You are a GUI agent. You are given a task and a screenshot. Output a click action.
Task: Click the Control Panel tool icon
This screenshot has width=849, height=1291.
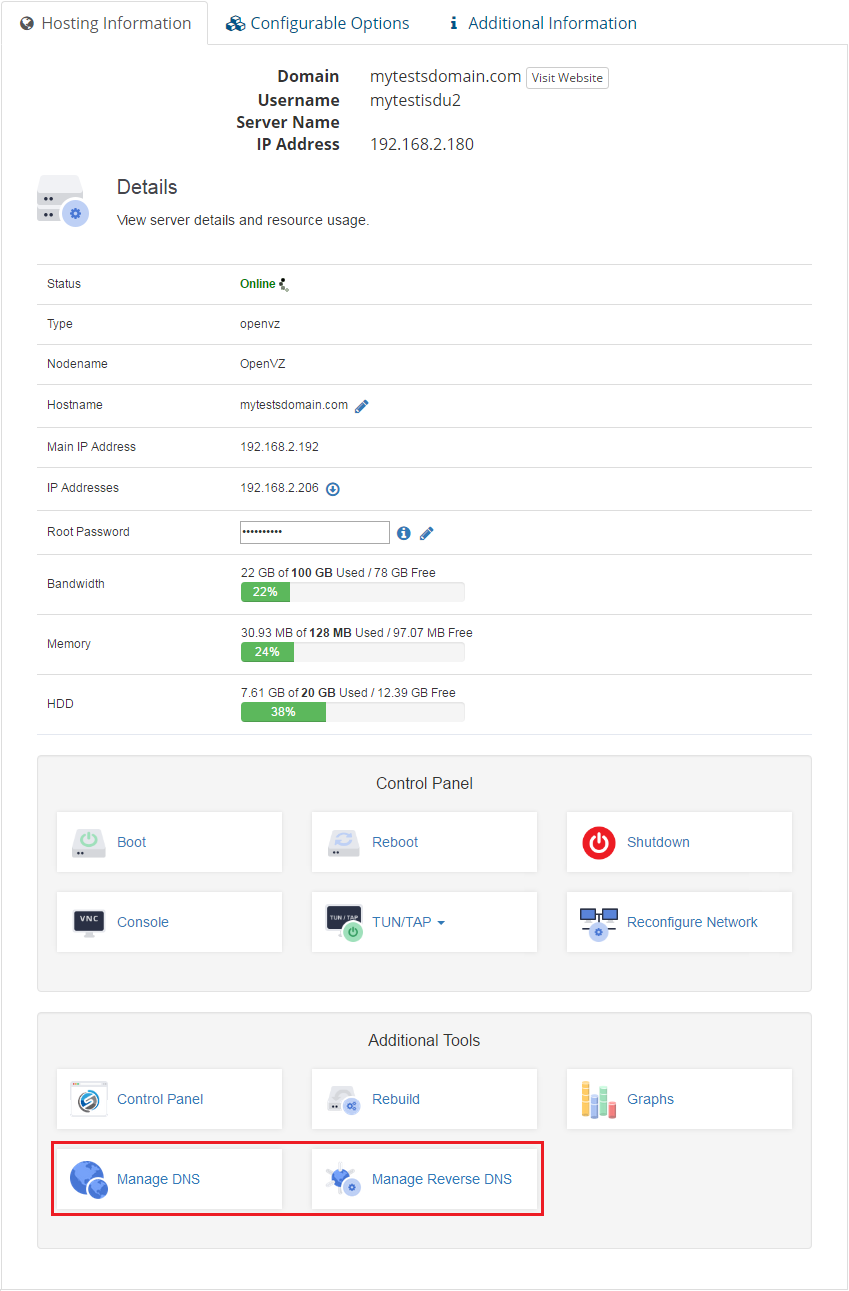(x=89, y=1099)
